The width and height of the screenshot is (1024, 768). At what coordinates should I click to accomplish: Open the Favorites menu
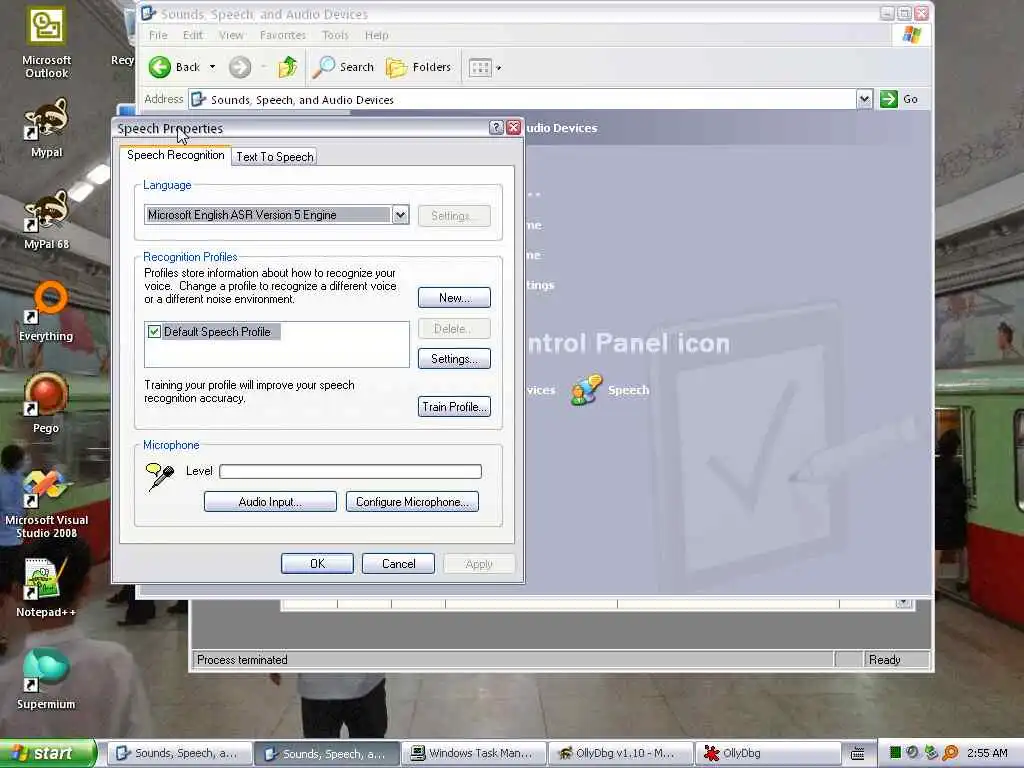[x=283, y=35]
